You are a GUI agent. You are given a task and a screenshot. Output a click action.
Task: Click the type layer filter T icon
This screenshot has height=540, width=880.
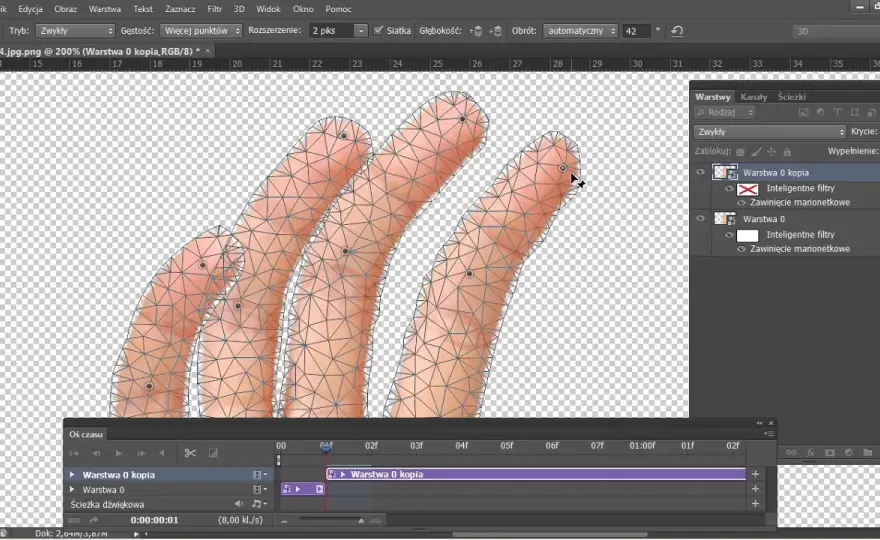point(837,112)
